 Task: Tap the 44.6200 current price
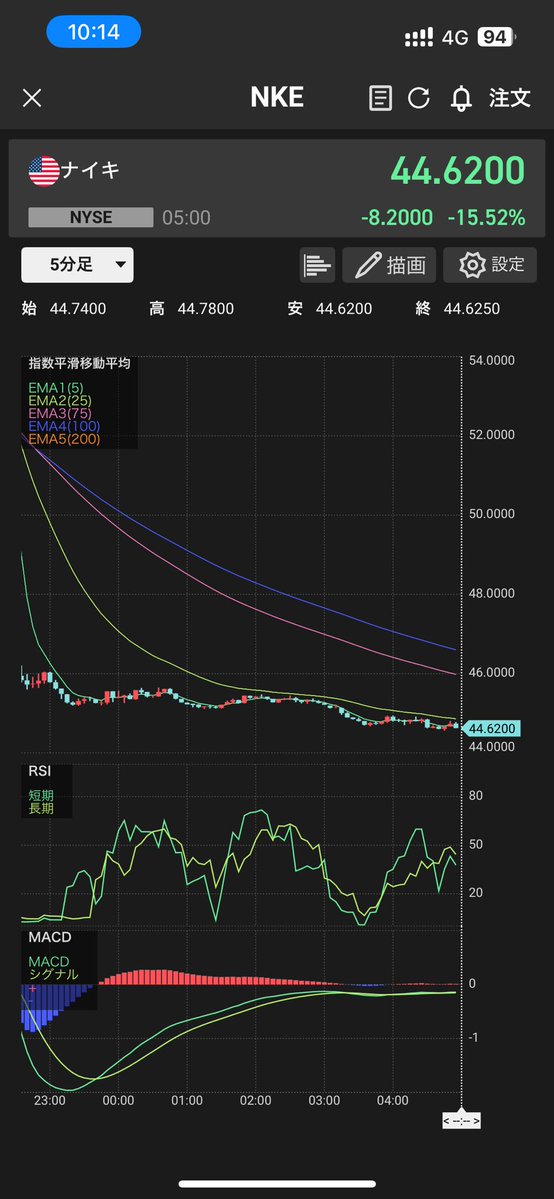tap(458, 171)
